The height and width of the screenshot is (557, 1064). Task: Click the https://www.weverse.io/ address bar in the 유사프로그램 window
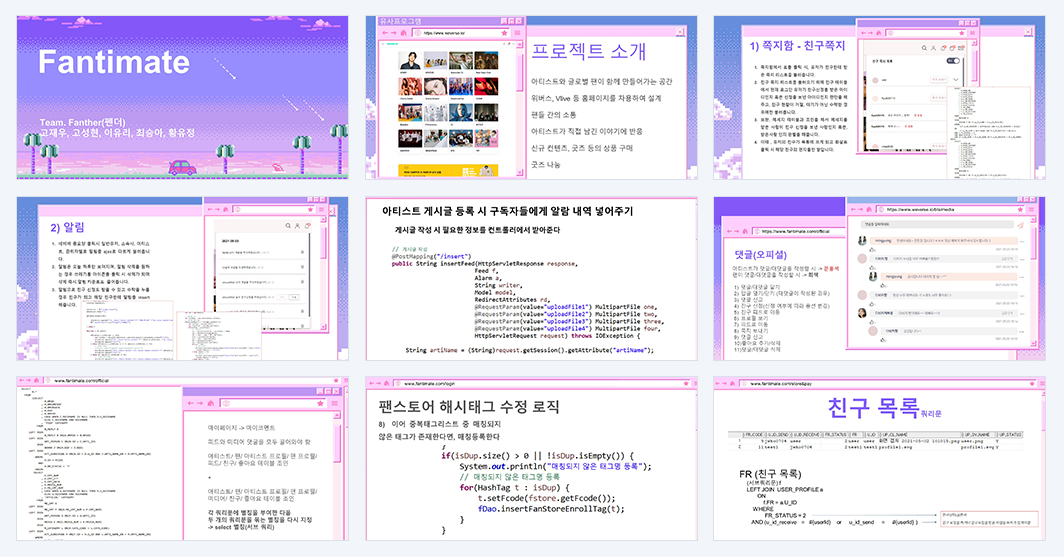tap(461, 33)
